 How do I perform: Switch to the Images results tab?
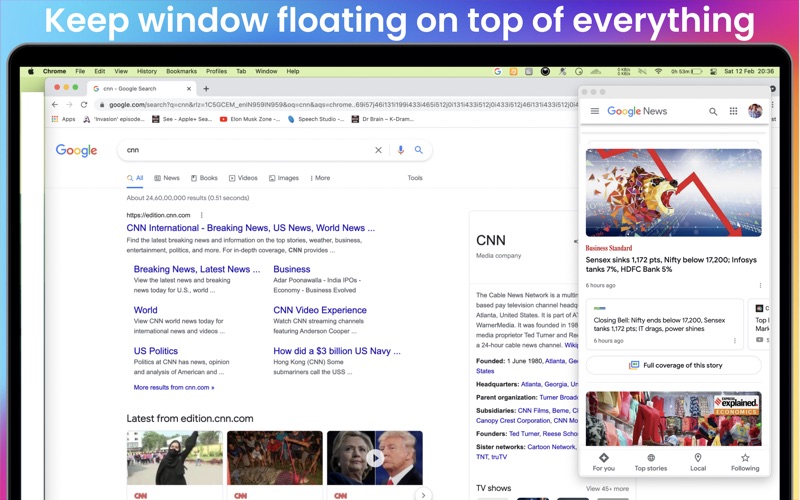pos(284,178)
